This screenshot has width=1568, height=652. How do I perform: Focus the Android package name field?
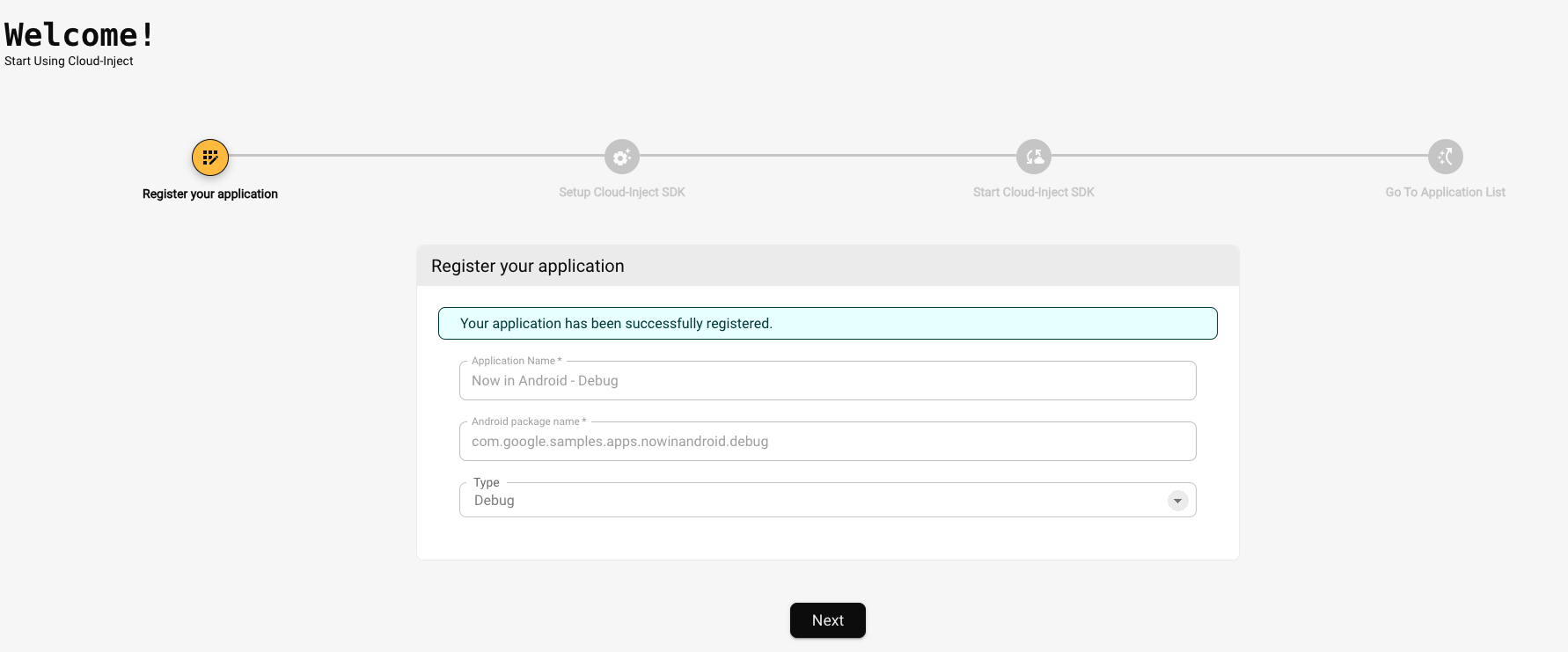pos(827,442)
